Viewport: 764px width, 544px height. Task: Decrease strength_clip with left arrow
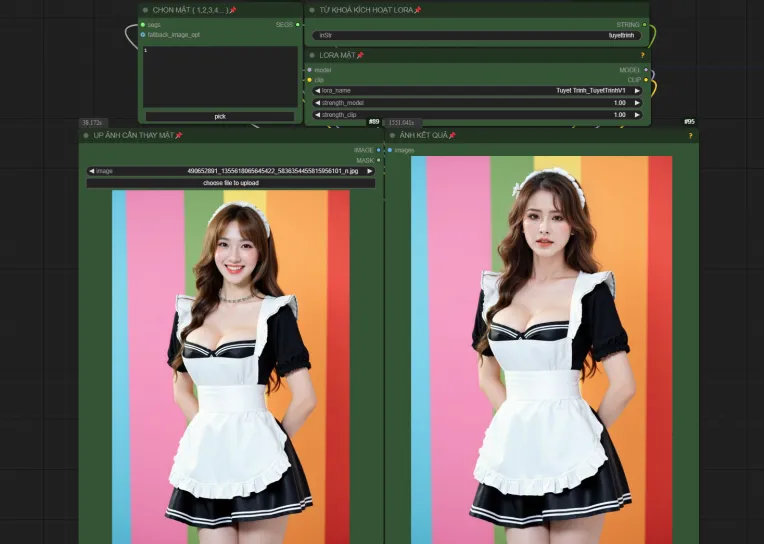click(x=317, y=115)
